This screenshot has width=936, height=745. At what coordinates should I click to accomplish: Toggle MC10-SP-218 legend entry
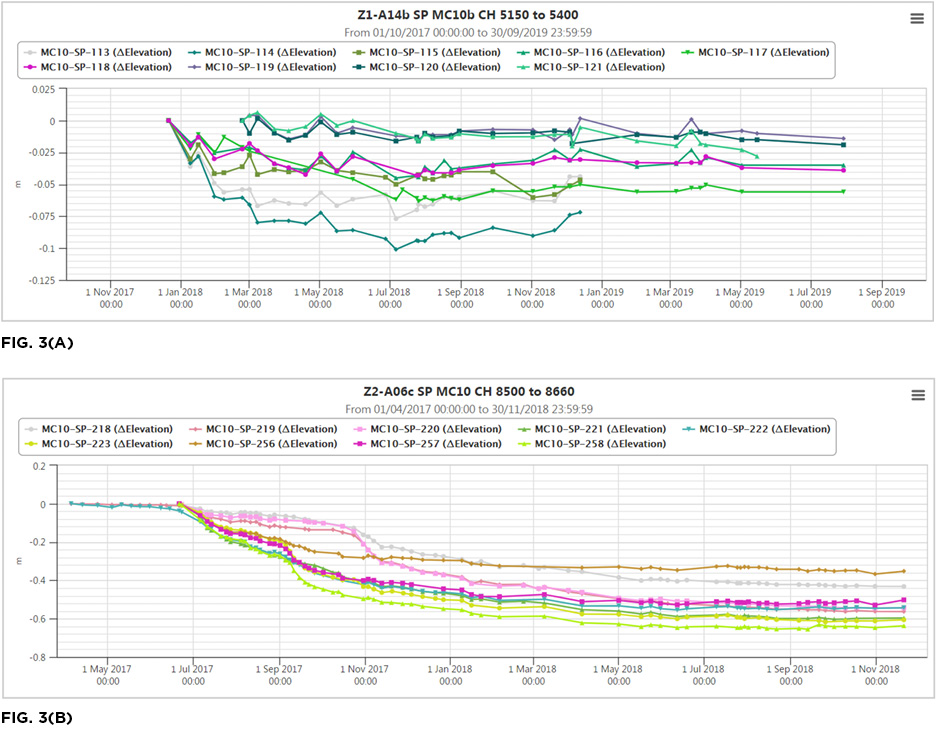106,429
